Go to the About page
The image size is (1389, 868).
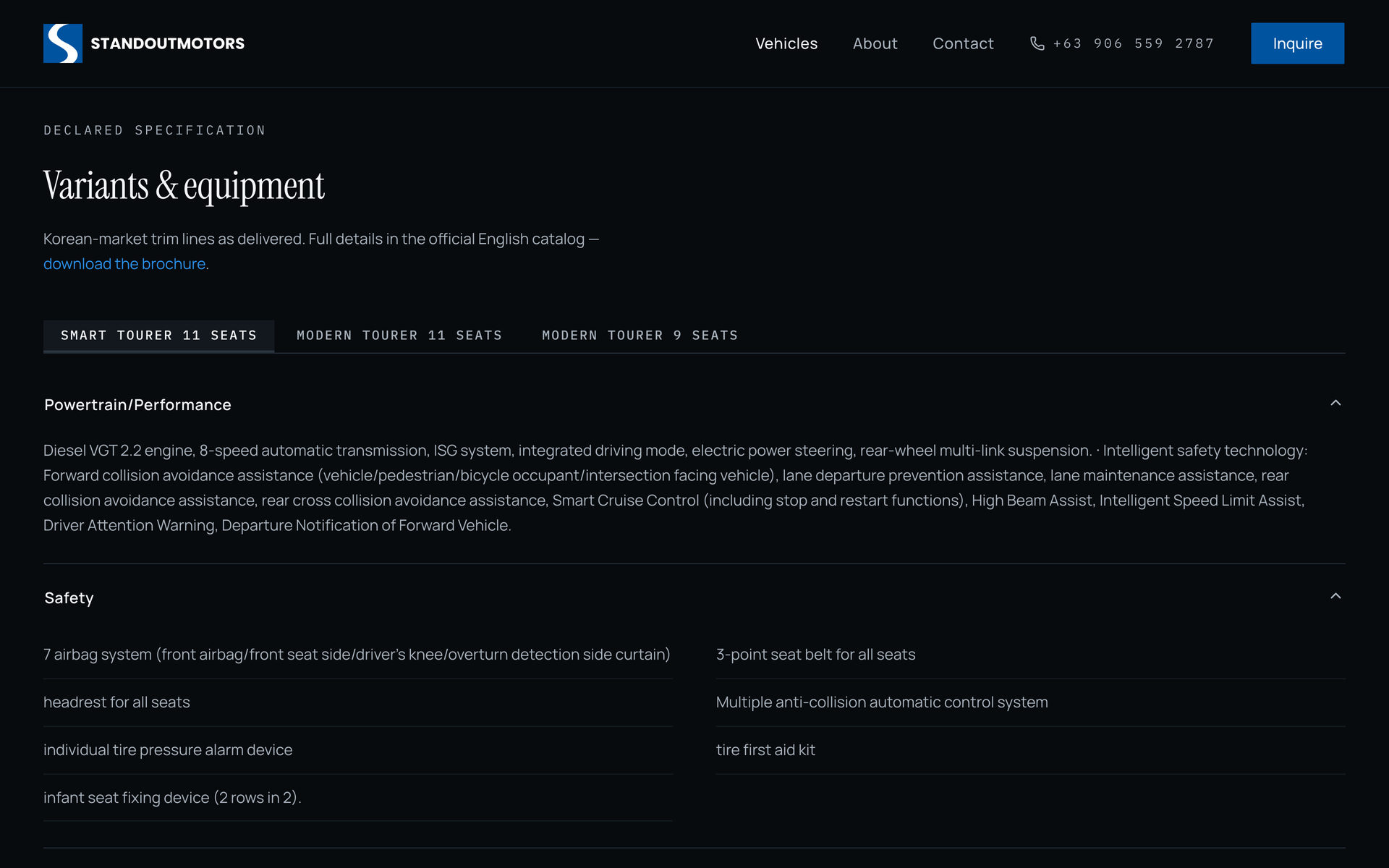[875, 43]
